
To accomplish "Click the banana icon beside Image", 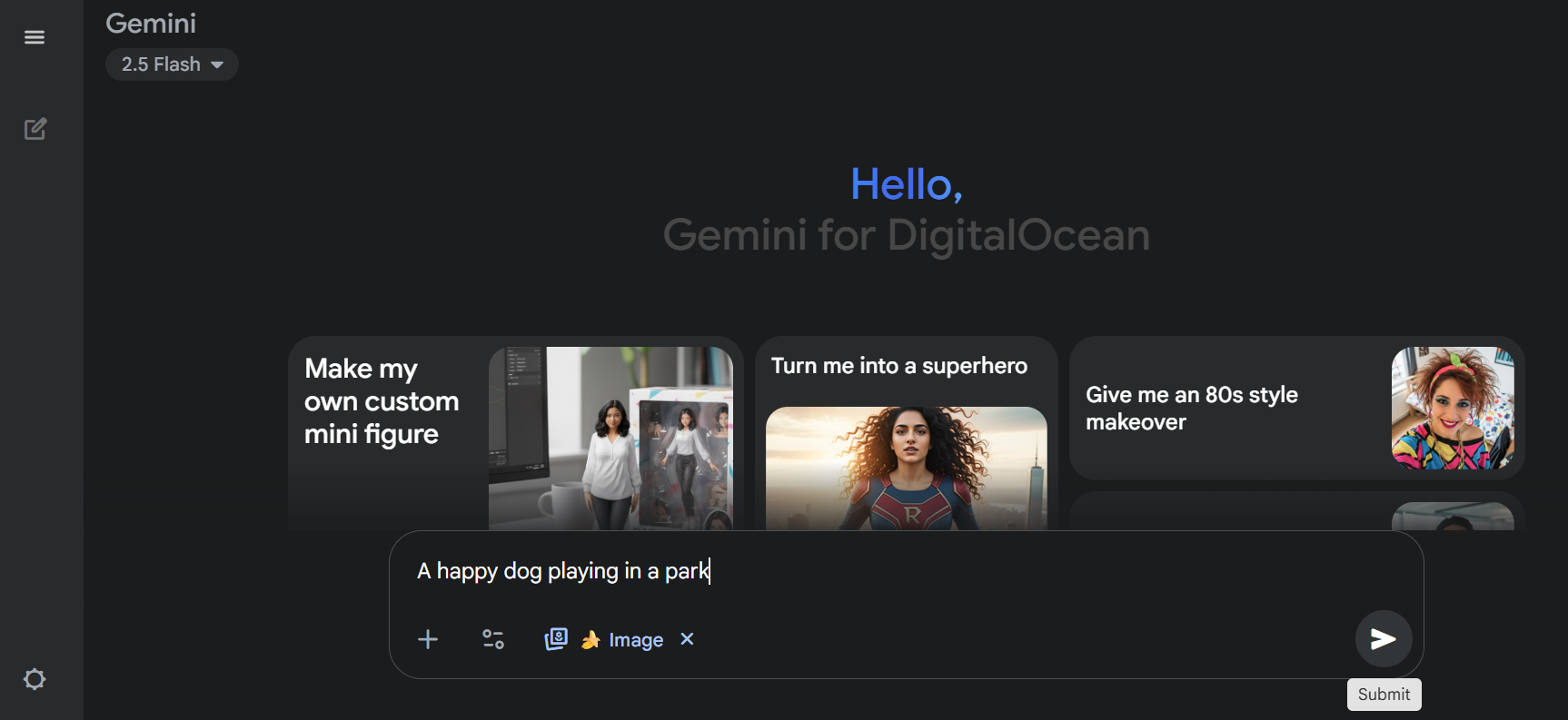I will [x=590, y=640].
